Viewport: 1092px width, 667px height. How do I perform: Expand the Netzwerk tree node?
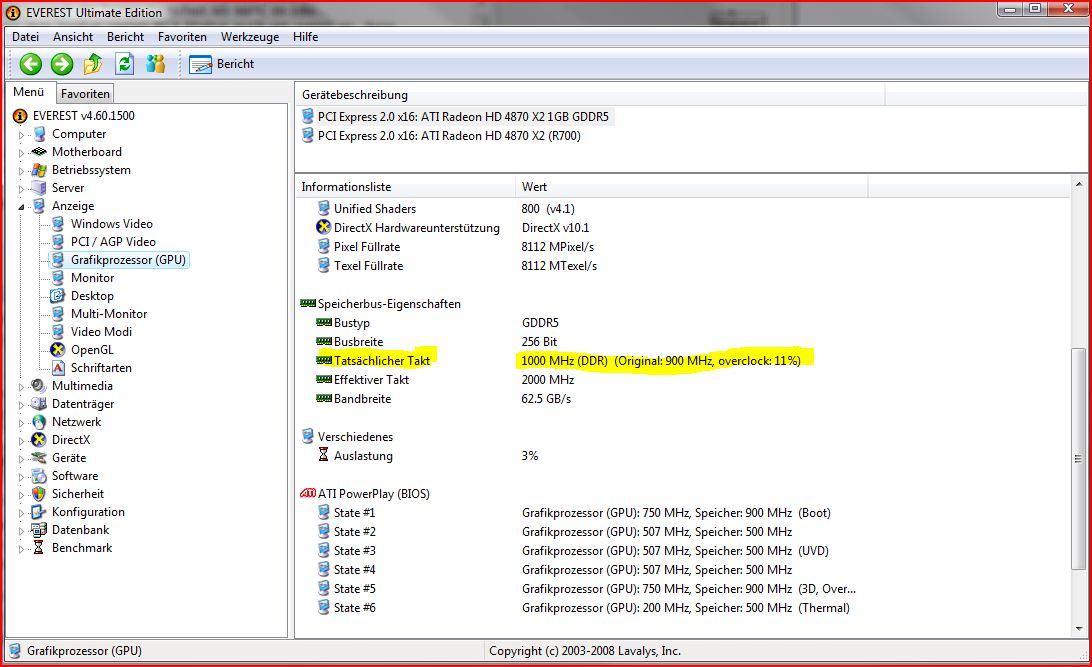(21, 423)
